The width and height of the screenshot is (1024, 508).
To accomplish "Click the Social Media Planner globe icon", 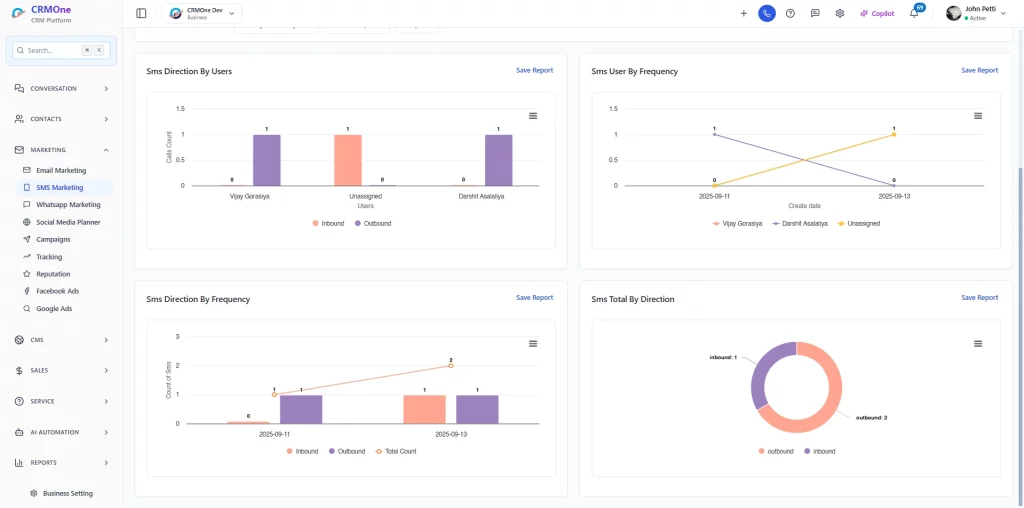I will click(27, 222).
